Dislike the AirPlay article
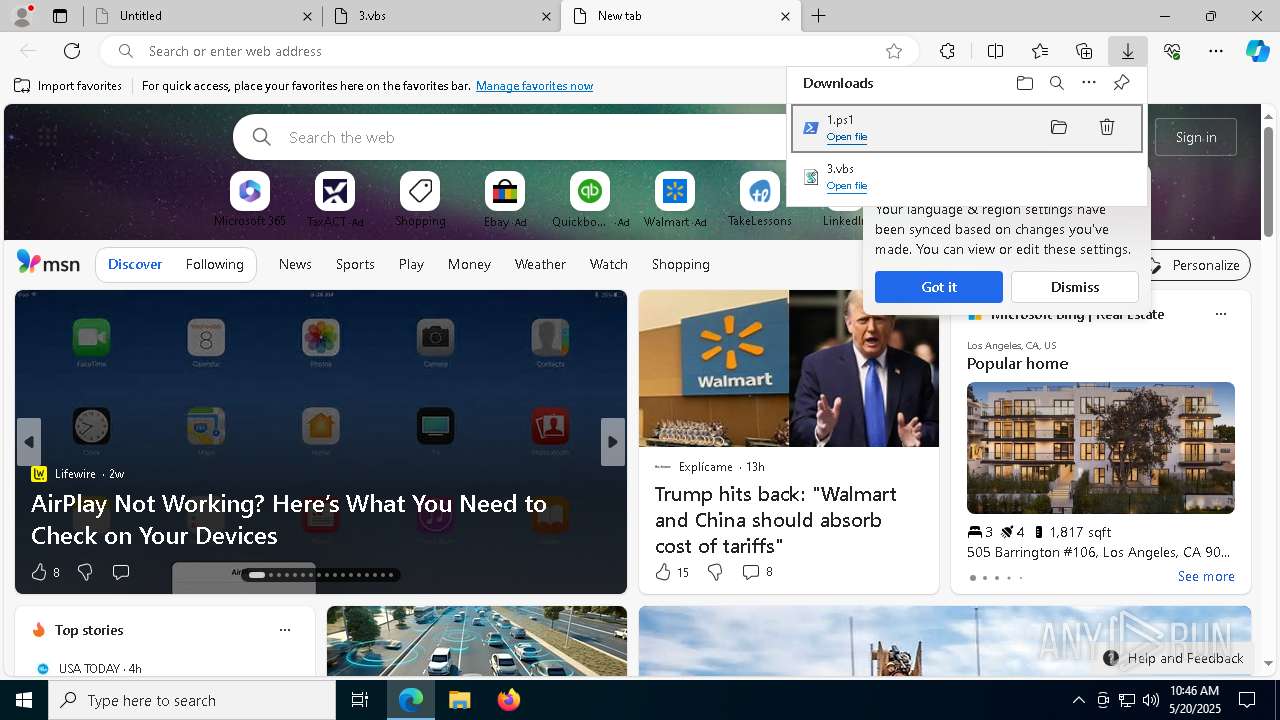This screenshot has height=720, width=1280. pyautogui.click(x=85, y=572)
